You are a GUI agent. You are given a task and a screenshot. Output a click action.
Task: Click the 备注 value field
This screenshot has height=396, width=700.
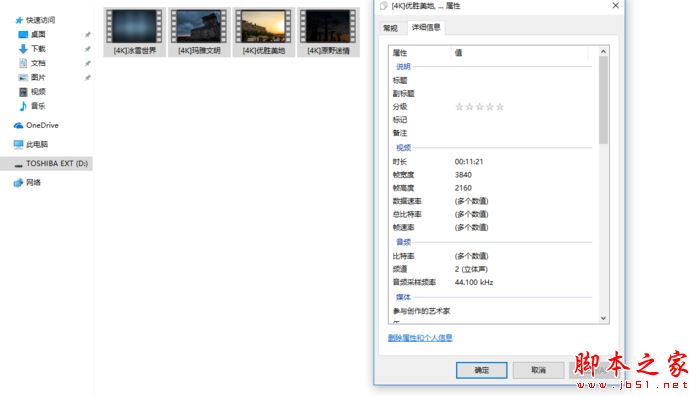pos(522,133)
